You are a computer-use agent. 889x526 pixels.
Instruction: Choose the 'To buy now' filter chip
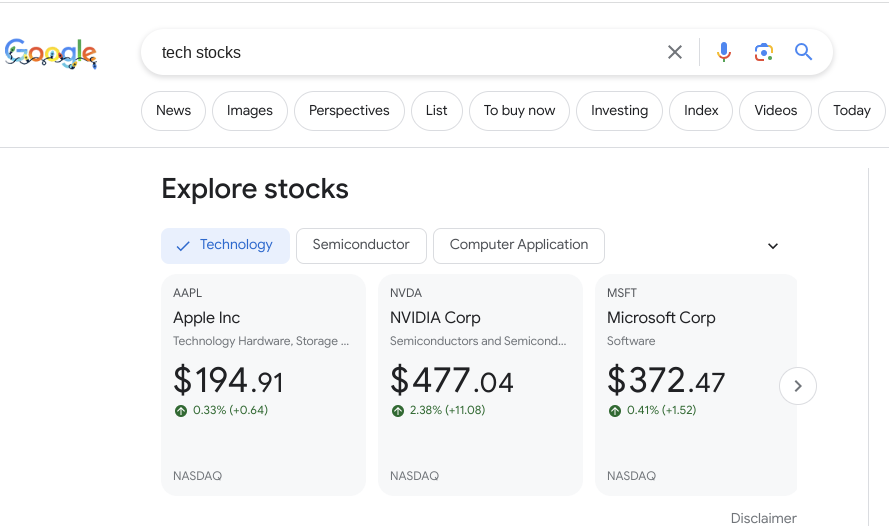point(519,111)
